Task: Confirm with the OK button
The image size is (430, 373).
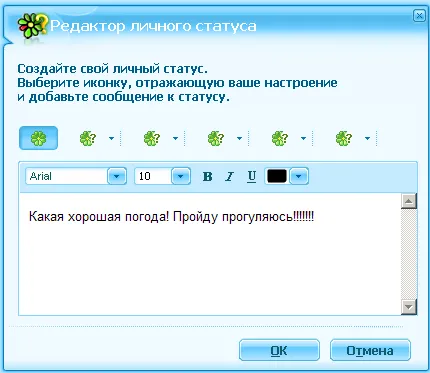Action: [279, 350]
